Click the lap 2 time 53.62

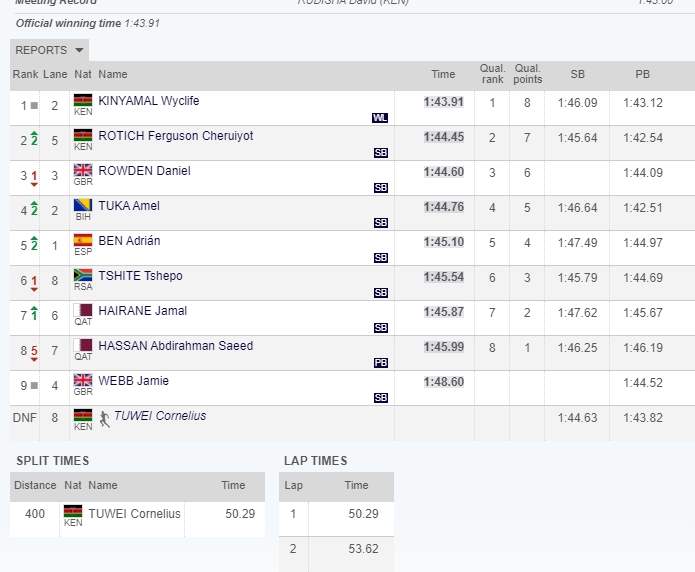[356, 549]
